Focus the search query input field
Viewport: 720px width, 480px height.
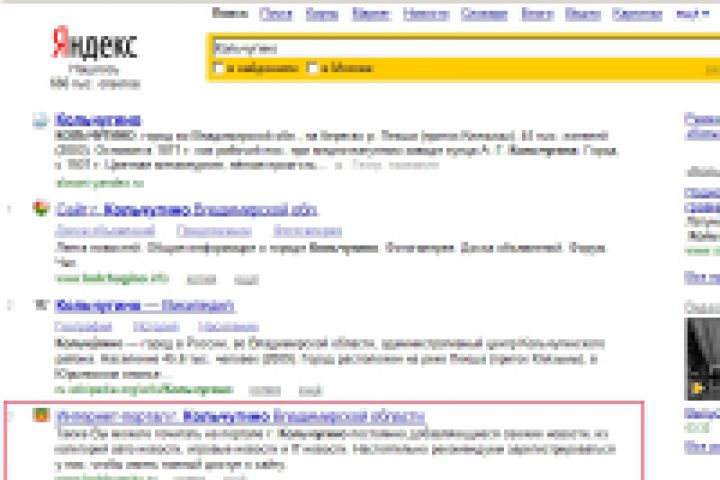point(465,48)
